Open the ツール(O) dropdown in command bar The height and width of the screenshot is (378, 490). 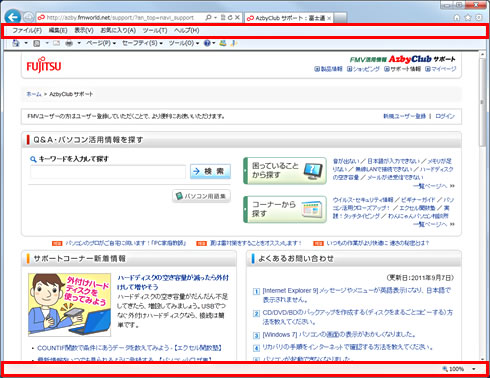184,43
